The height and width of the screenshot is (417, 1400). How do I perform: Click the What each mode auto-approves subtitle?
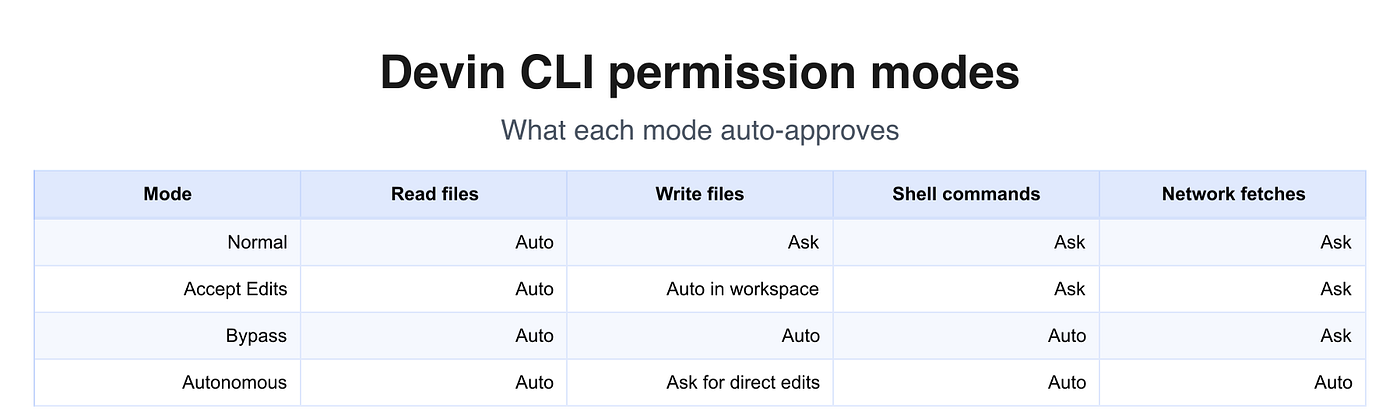[700, 130]
